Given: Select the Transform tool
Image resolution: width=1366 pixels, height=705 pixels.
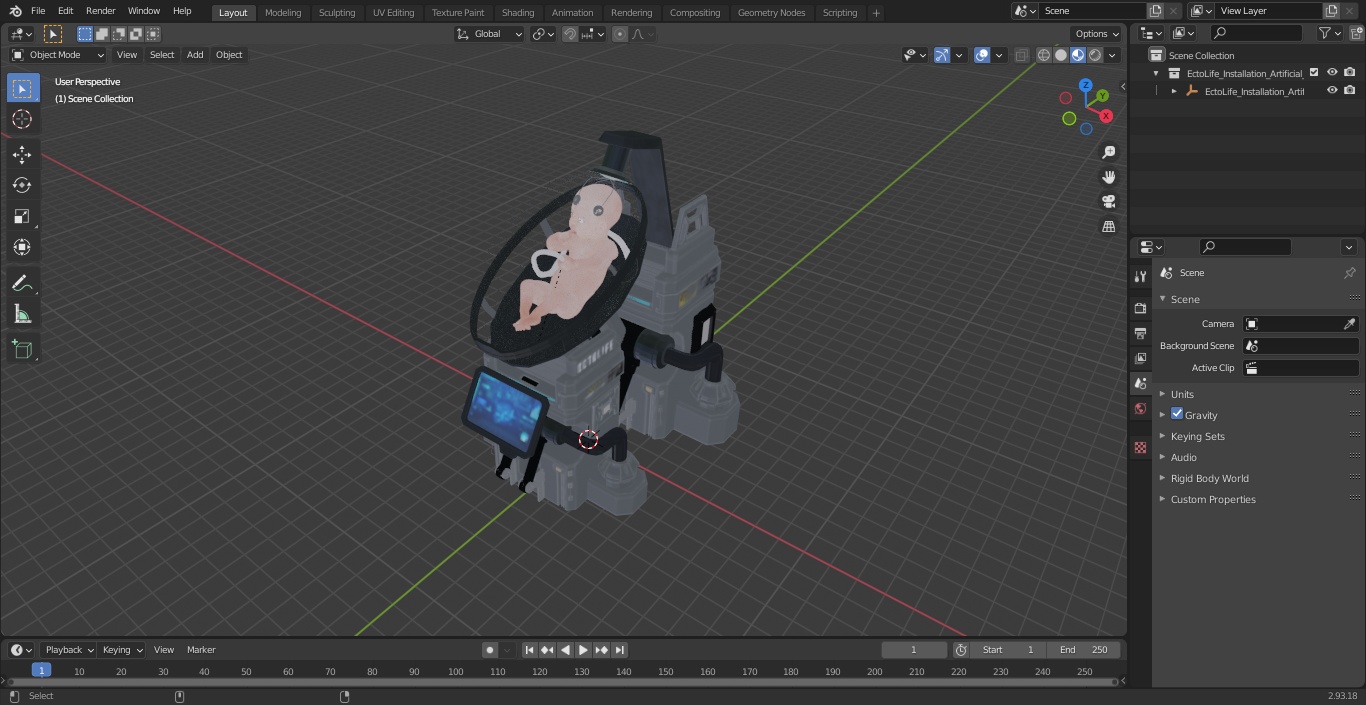Looking at the screenshot, I should 22,247.
